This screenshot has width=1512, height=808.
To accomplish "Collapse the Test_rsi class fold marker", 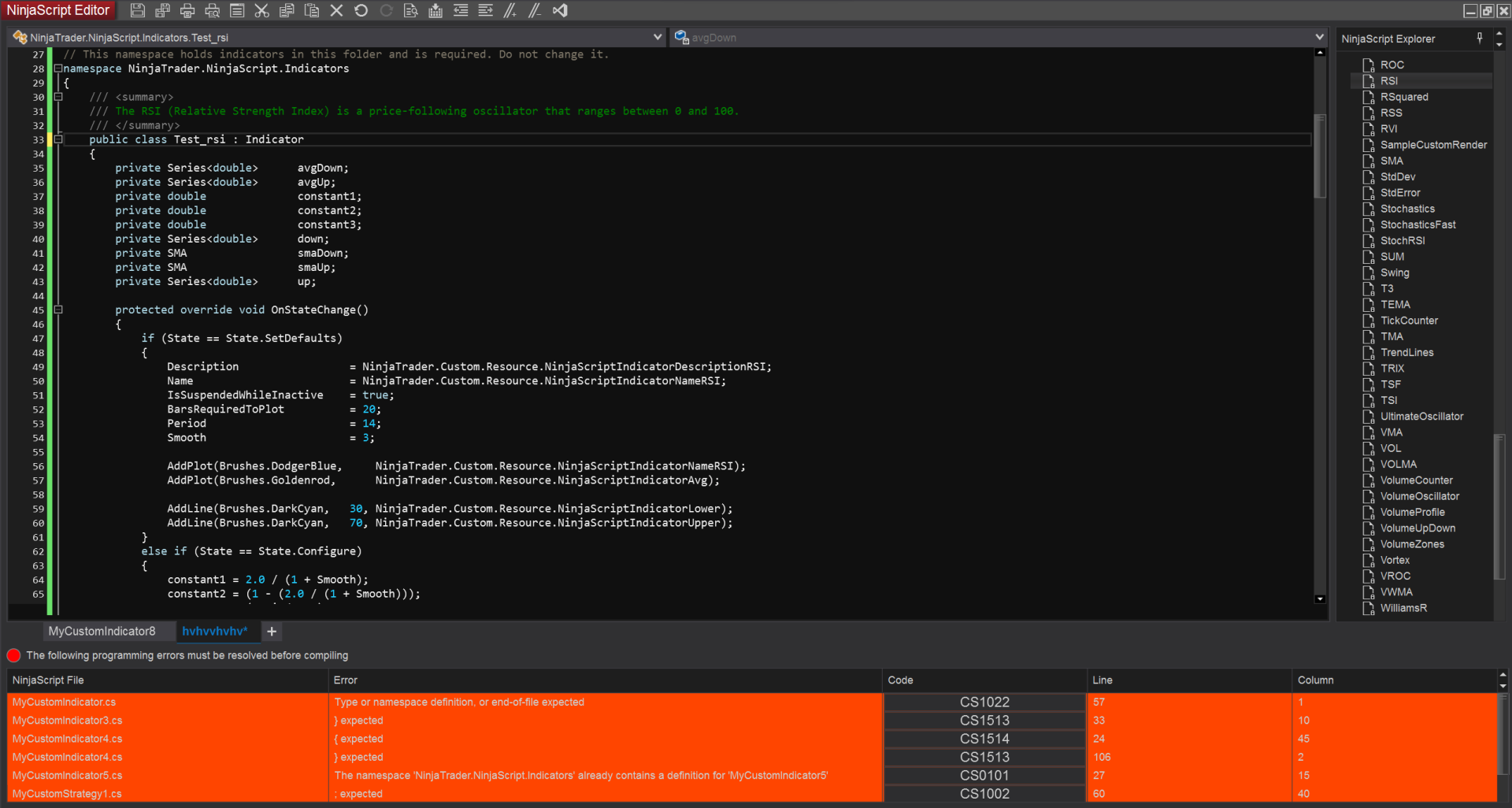I will 57,139.
